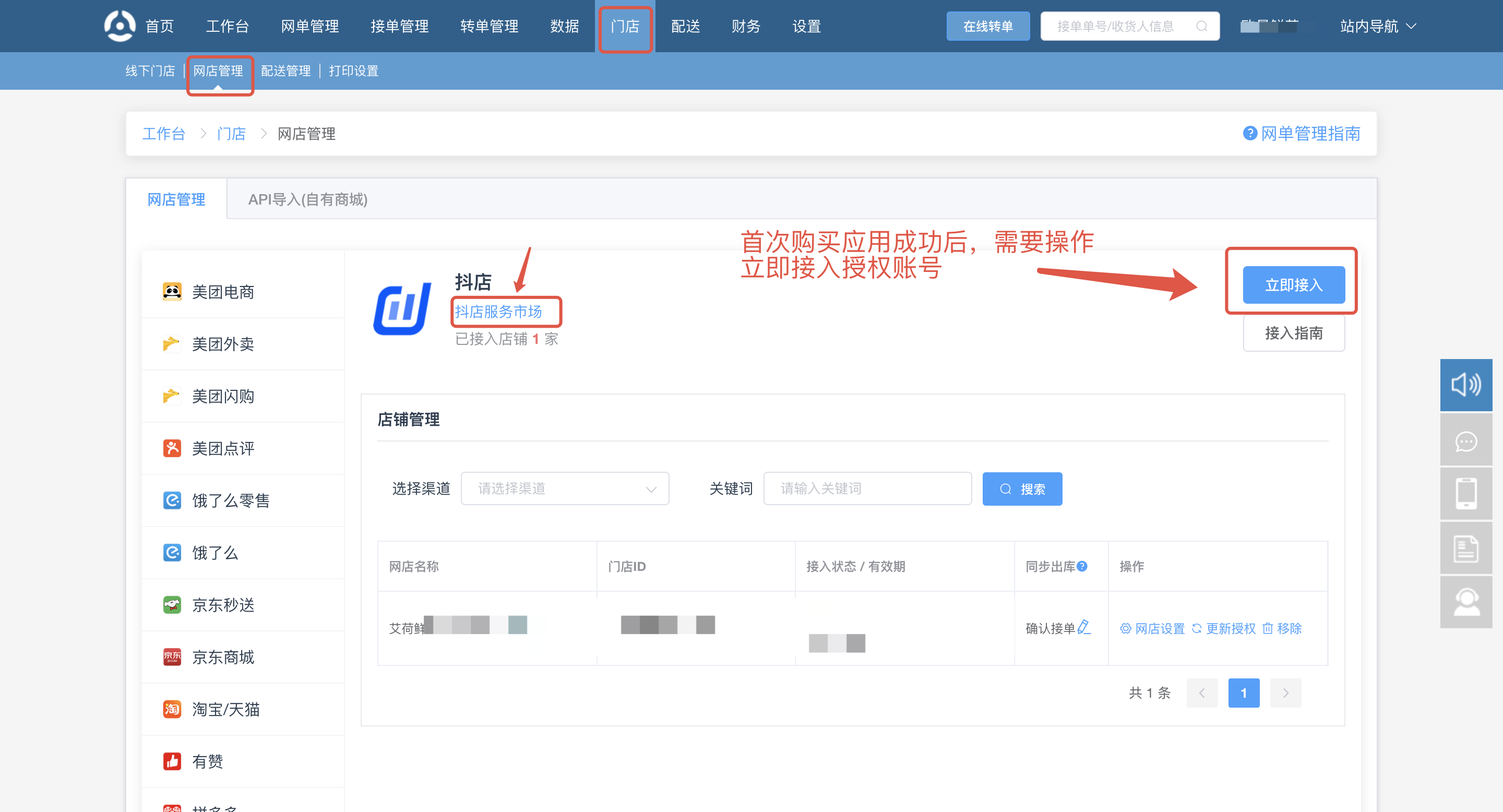Click the help icon beside 同步出库
The image size is (1503, 812).
[1082, 566]
